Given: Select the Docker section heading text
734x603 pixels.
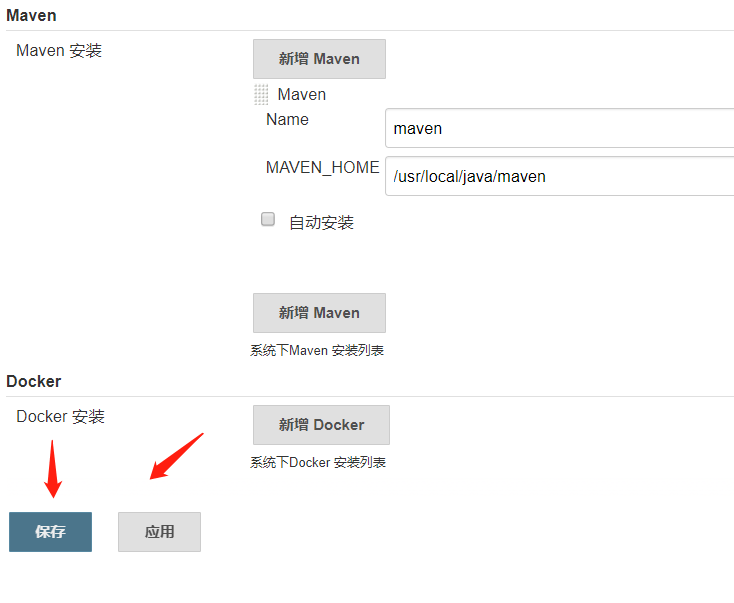Looking at the screenshot, I should (x=34, y=381).
